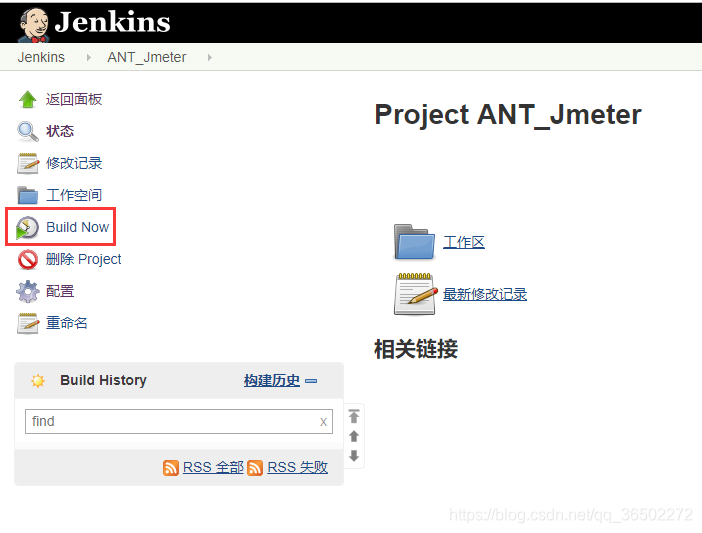Open the 构建历史 trend link
Screen dimensions: 702x533
click(x=272, y=380)
